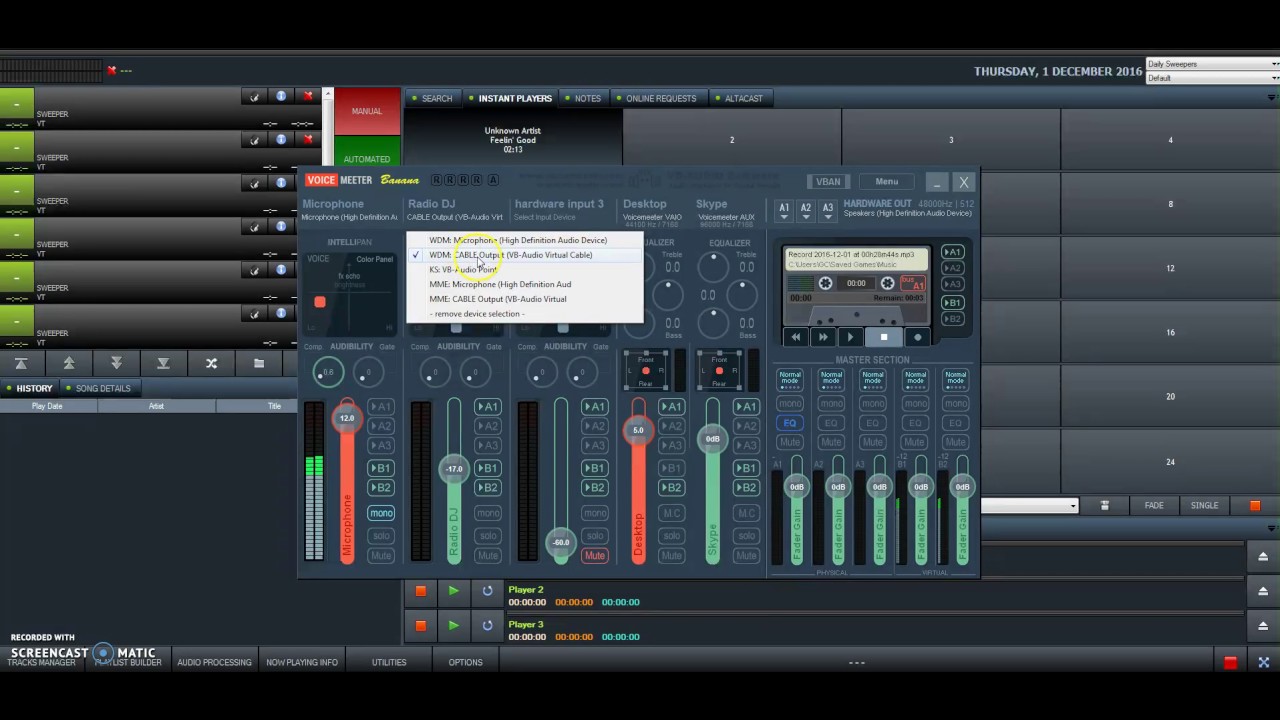Viewport: 1280px width, 720px height.
Task: Click the orange square next to SINGLE
Action: point(1255,506)
